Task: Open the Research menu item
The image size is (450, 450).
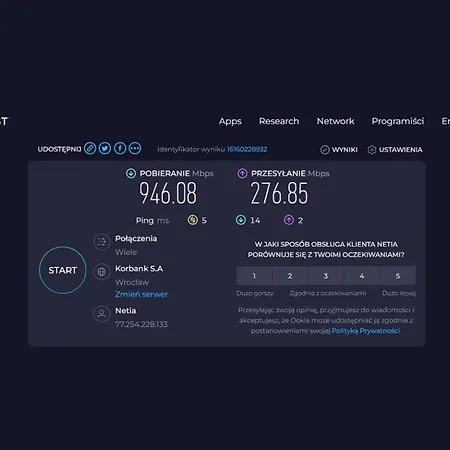Action: tap(279, 121)
